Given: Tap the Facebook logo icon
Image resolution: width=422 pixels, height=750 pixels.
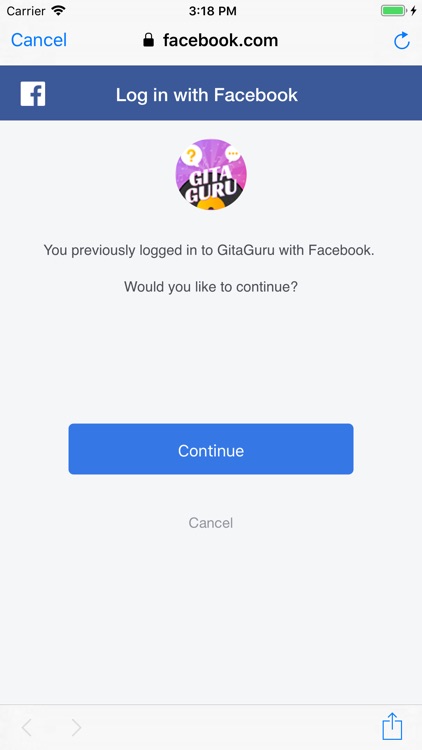Looking at the screenshot, I should click(x=33, y=94).
